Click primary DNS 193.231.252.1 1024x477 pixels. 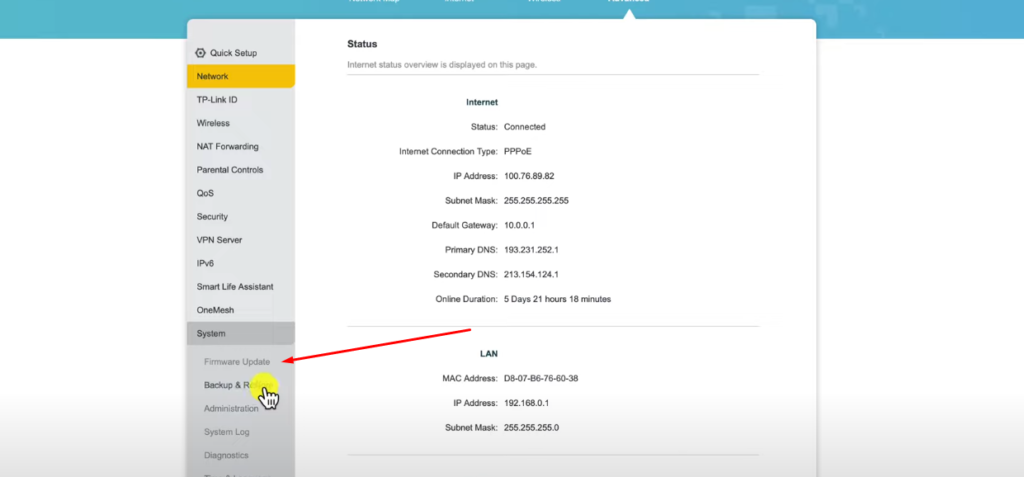[531, 250]
